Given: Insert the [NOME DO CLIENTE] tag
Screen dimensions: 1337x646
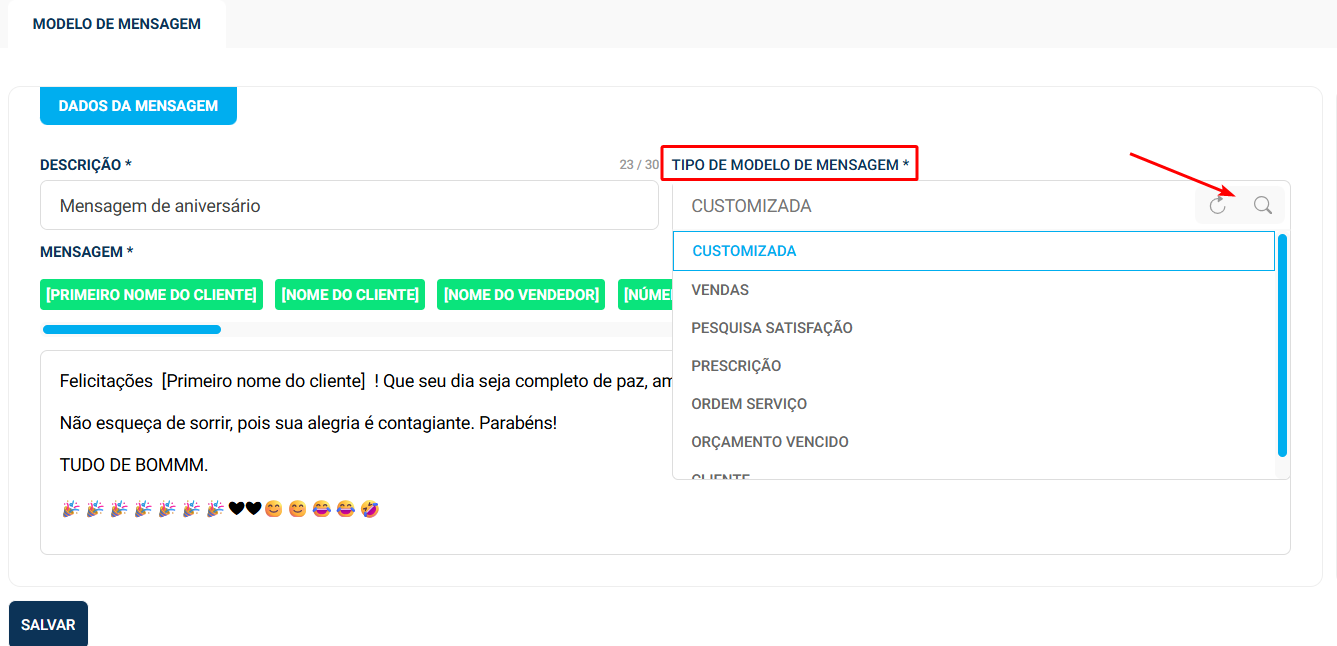Looking at the screenshot, I should pos(350,295).
